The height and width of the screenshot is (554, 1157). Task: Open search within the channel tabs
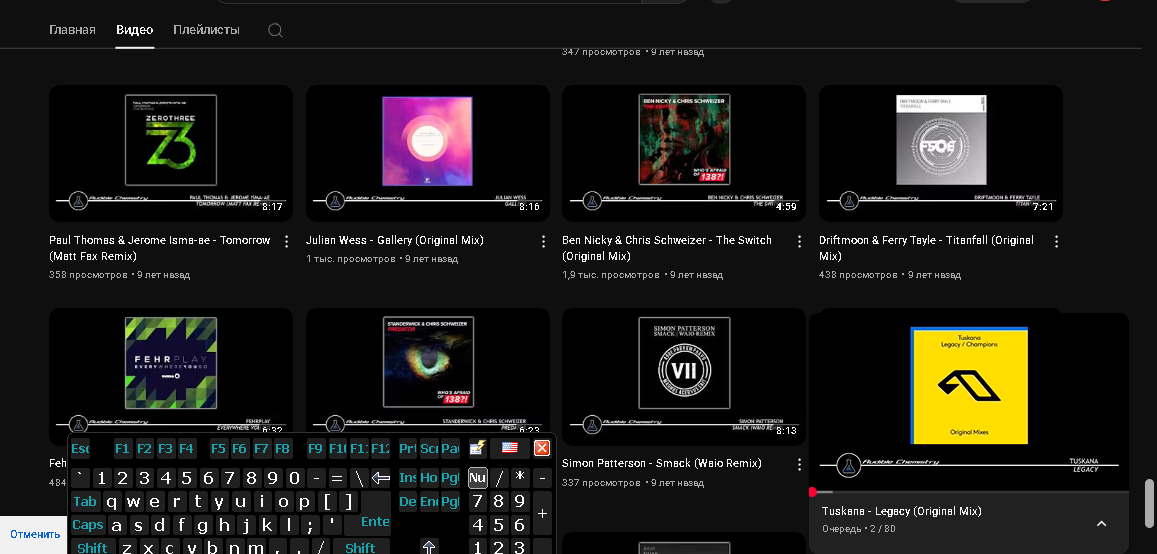tap(275, 30)
